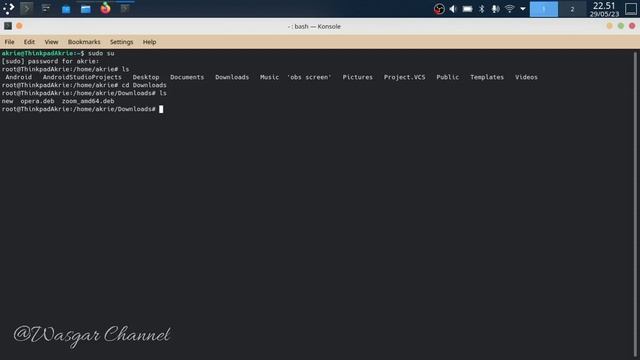Click the terminal cursor at the last prompt
Viewport: 640px width, 360px height.
click(161, 109)
